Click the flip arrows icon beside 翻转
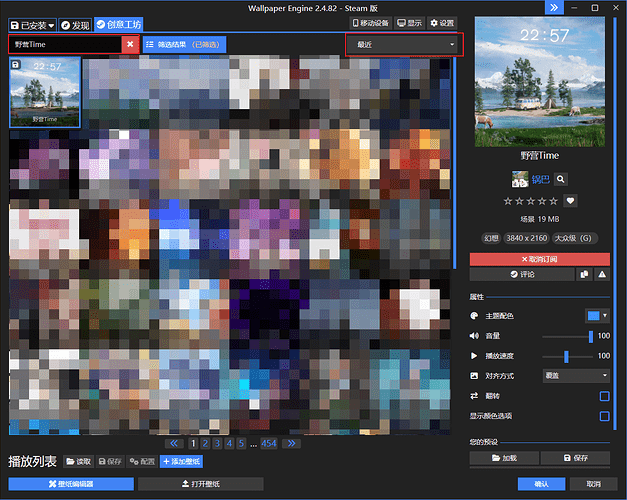Image resolution: width=627 pixels, height=500 pixels. coord(474,396)
